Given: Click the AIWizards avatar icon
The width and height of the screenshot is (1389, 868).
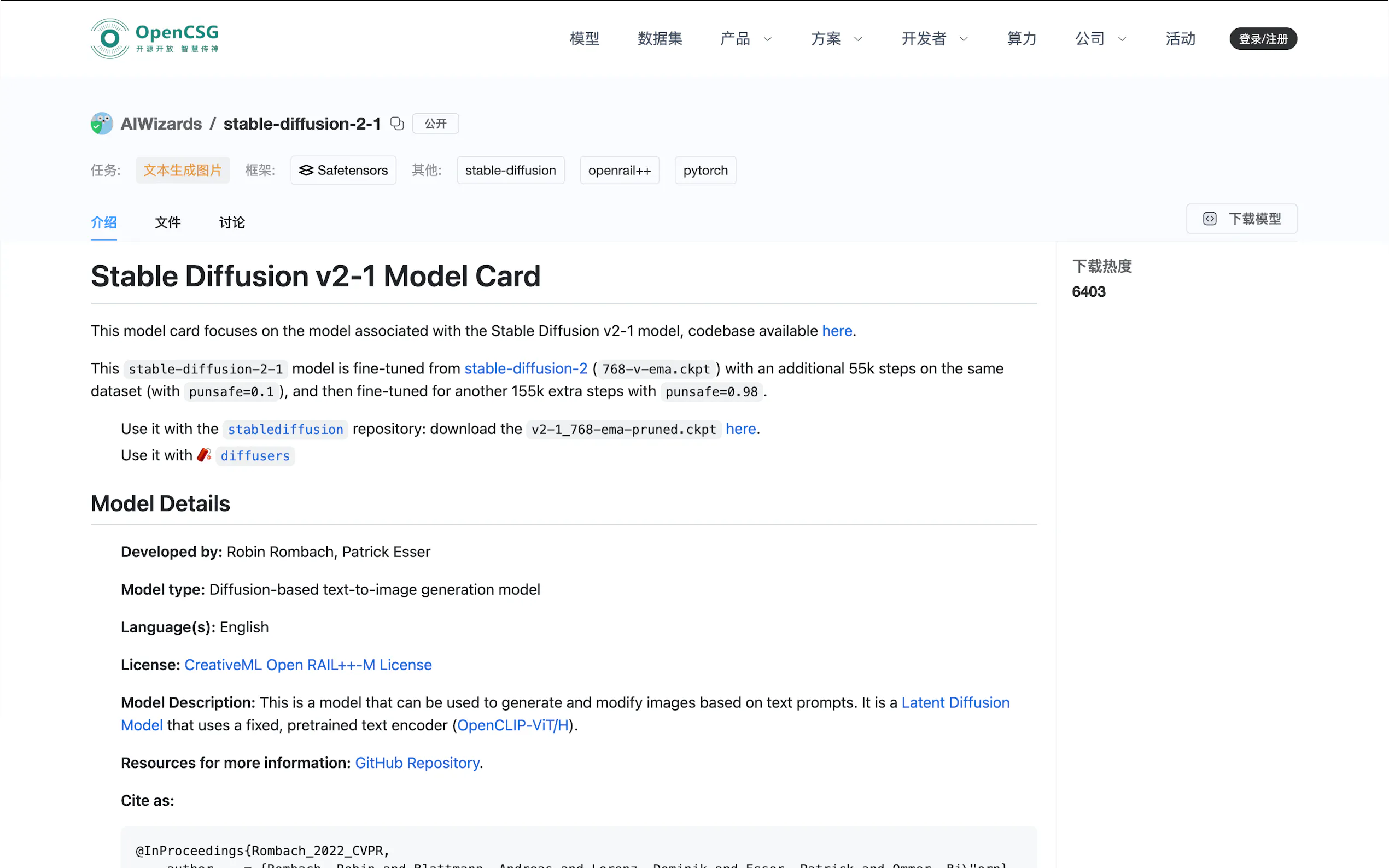Looking at the screenshot, I should (x=102, y=124).
